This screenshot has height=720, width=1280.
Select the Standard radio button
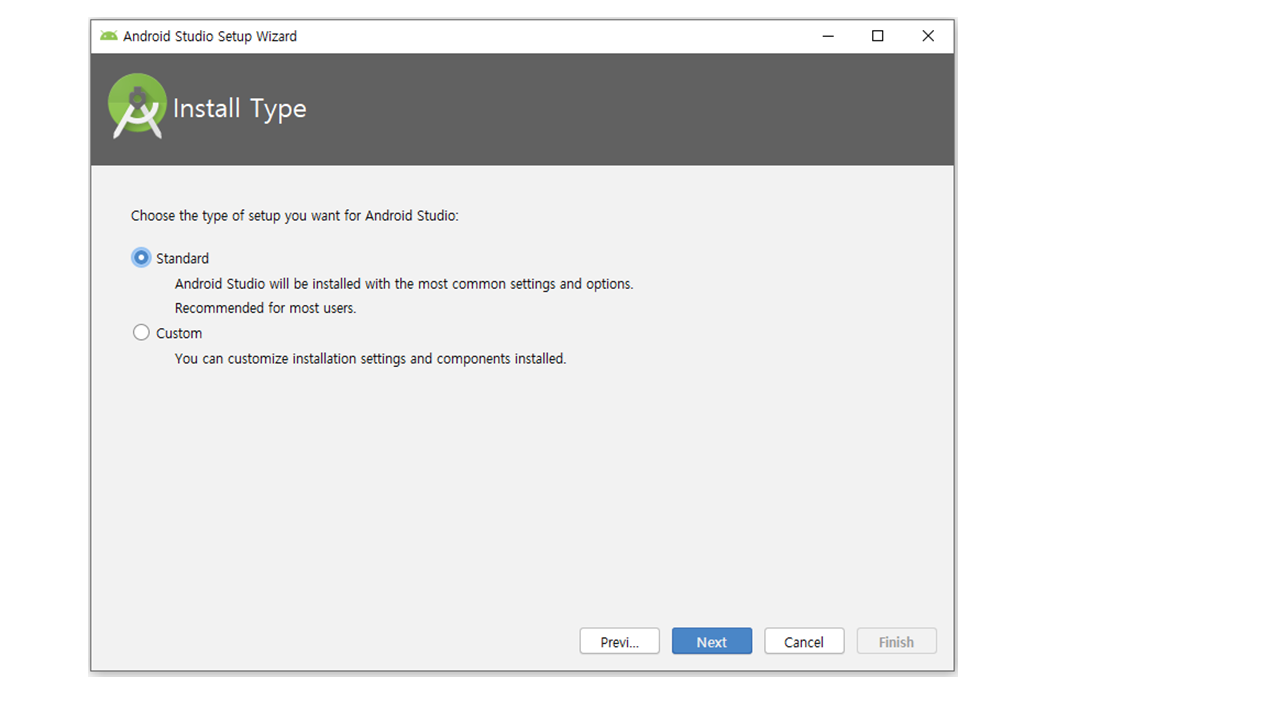[141, 258]
